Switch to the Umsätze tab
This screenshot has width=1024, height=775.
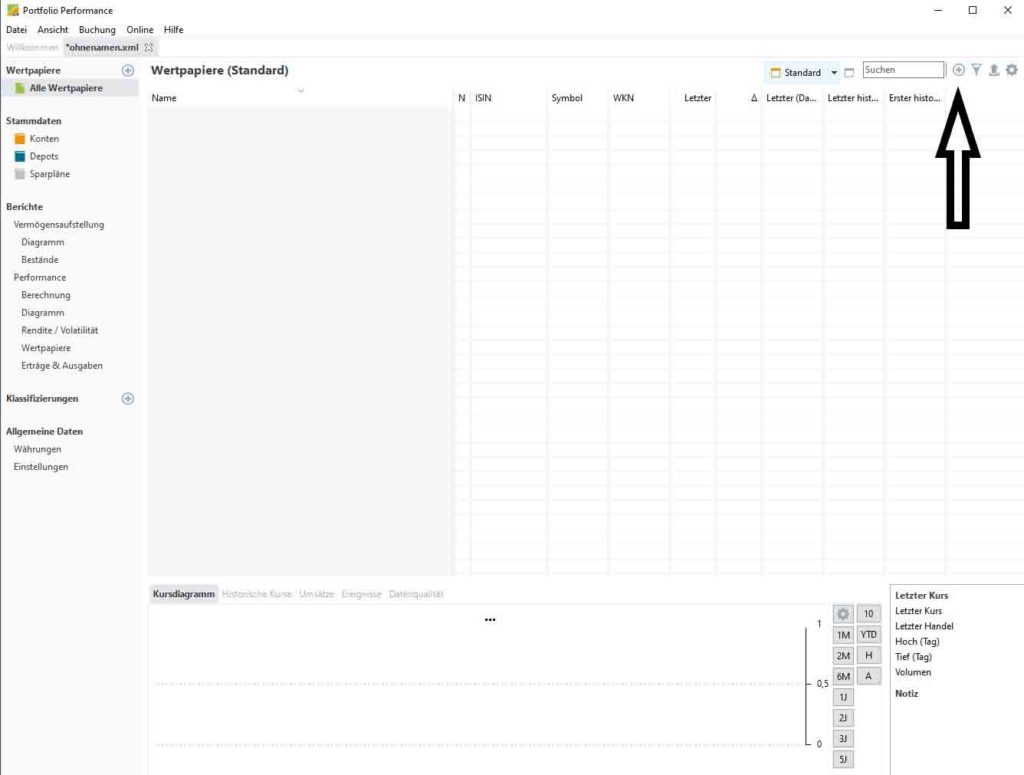click(x=317, y=594)
